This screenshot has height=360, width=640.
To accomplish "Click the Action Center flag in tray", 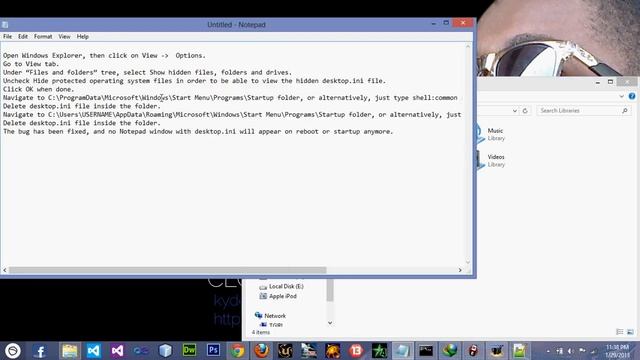I will tap(582, 351).
